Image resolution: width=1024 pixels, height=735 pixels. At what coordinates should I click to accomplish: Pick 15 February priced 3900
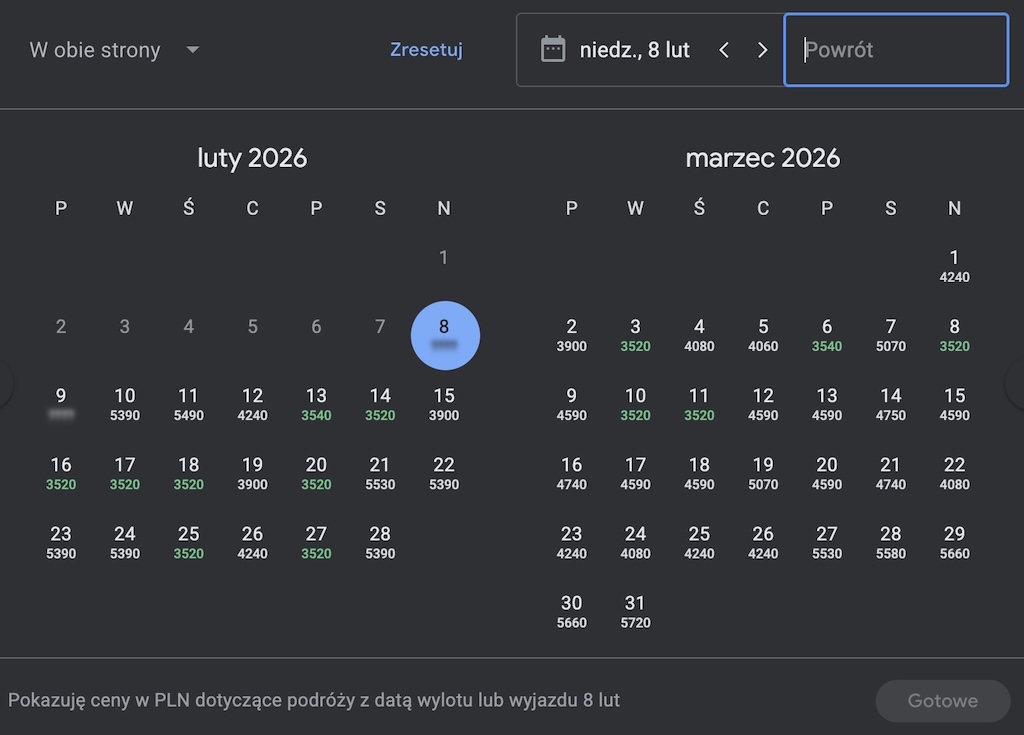point(444,404)
